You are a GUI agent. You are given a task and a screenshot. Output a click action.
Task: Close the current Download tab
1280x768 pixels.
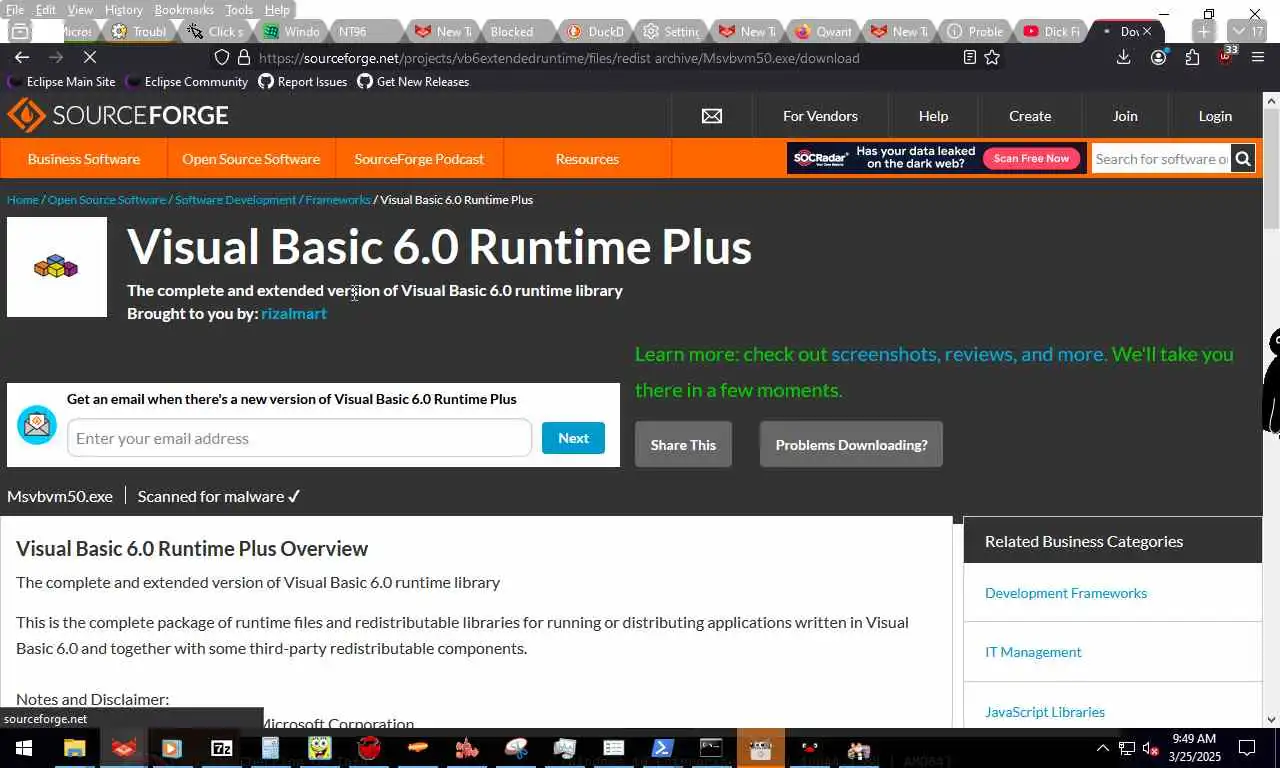click(1147, 31)
